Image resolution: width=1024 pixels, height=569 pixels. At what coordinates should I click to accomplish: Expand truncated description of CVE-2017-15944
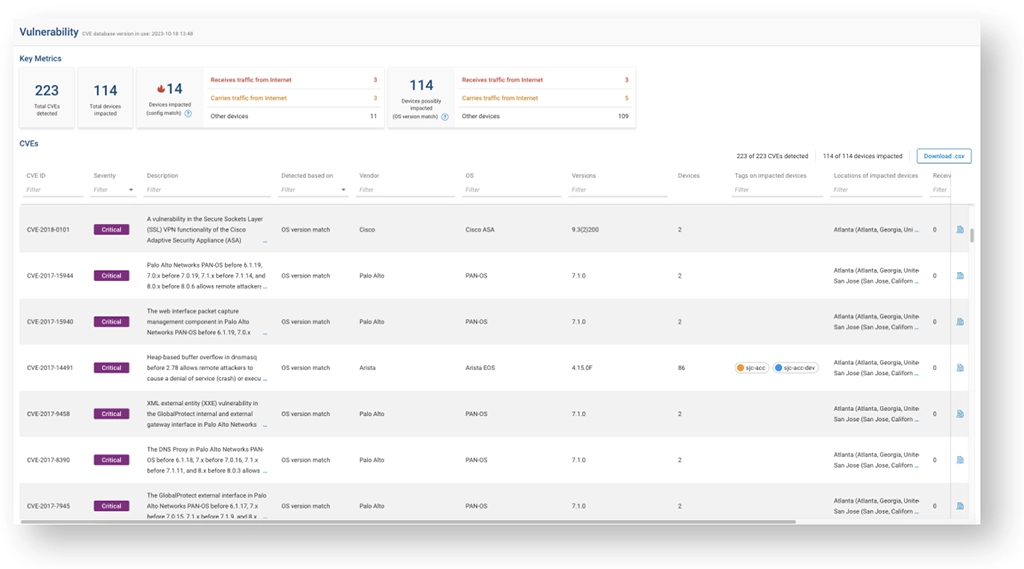pos(264,287)
